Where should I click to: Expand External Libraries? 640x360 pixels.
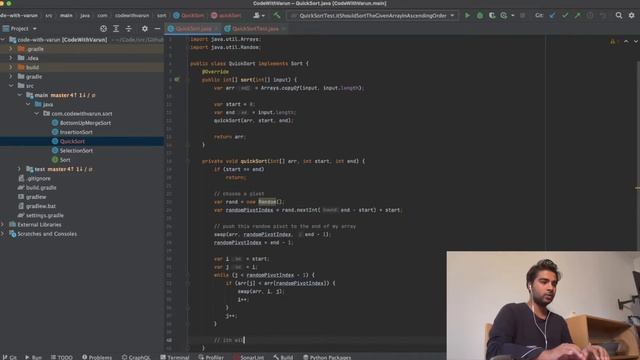tap(3, 224)
